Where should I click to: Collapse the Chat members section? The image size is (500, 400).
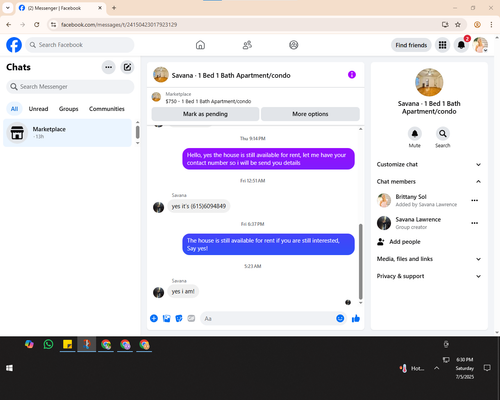tap(429, 181)
